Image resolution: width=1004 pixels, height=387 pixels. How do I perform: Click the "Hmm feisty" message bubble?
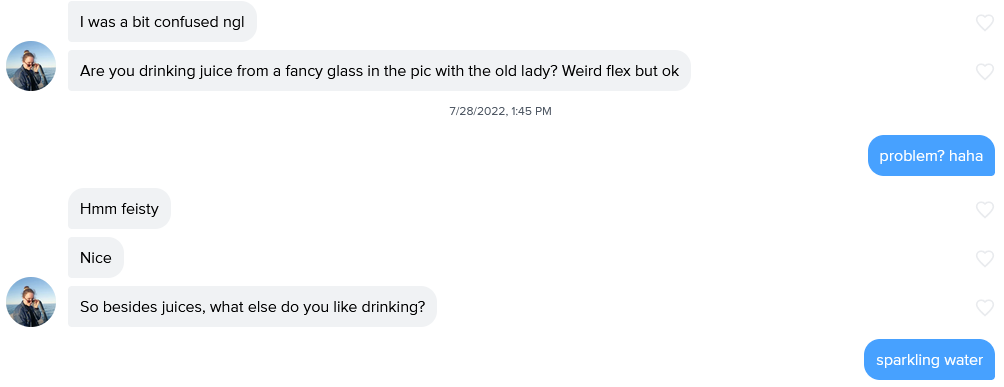(119, 209)
